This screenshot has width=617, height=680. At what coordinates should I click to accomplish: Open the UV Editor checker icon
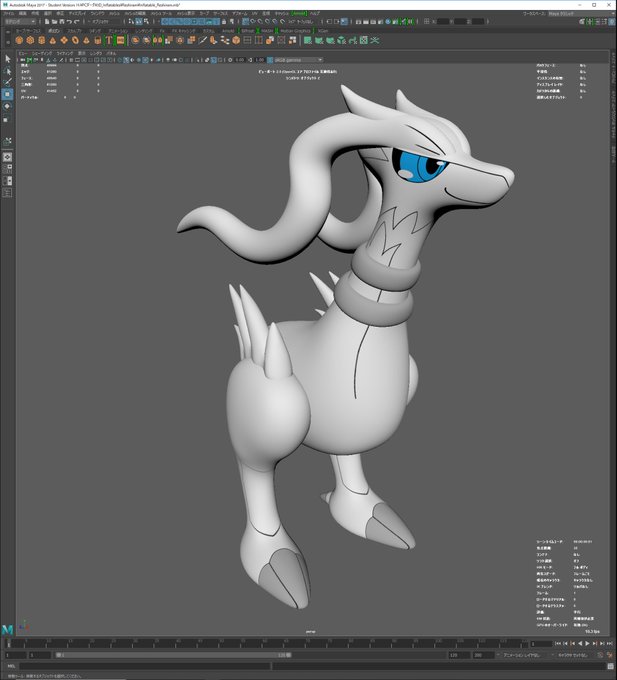[x=363, y=40]
